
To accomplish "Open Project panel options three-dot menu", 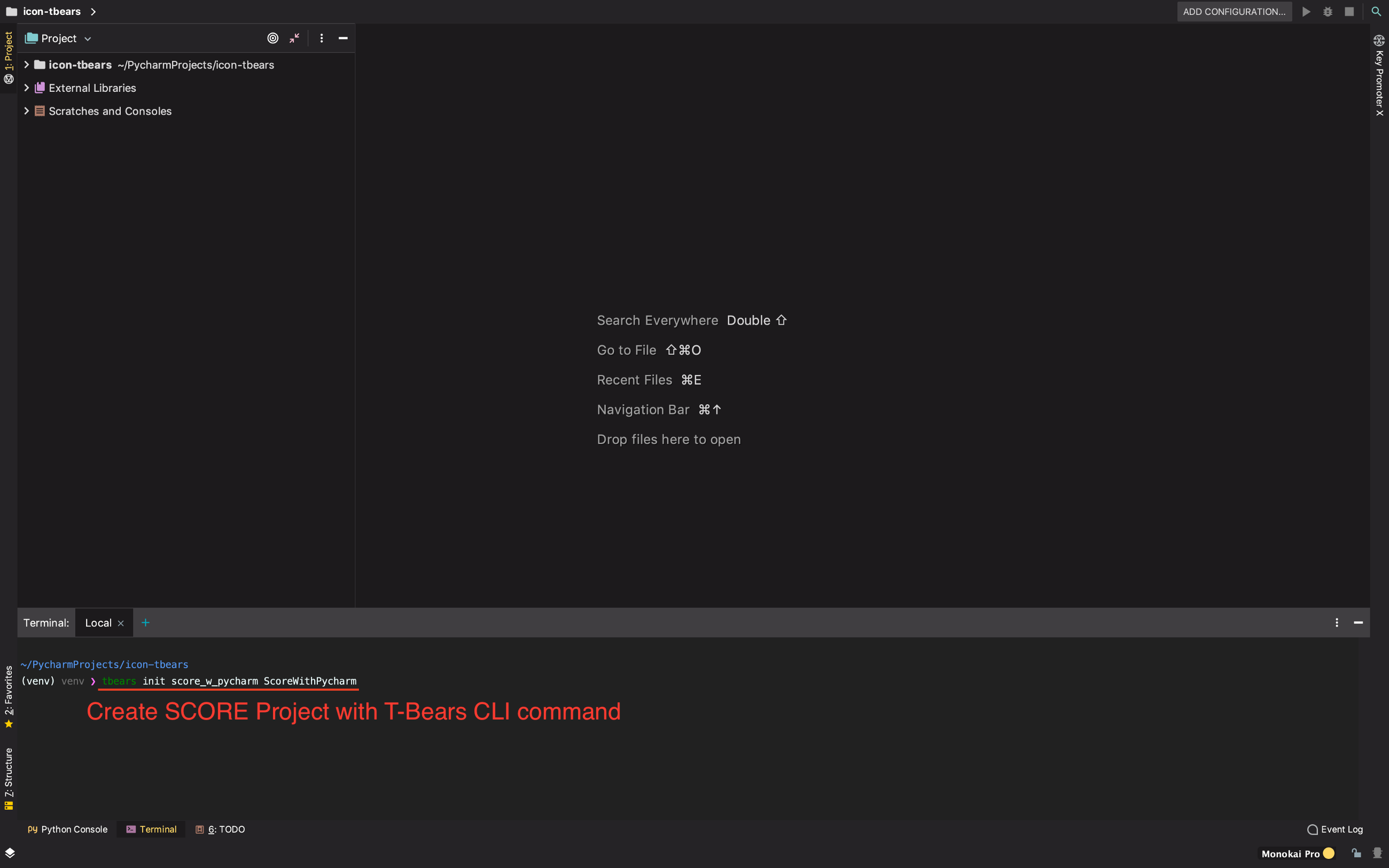I will (322, 38).
